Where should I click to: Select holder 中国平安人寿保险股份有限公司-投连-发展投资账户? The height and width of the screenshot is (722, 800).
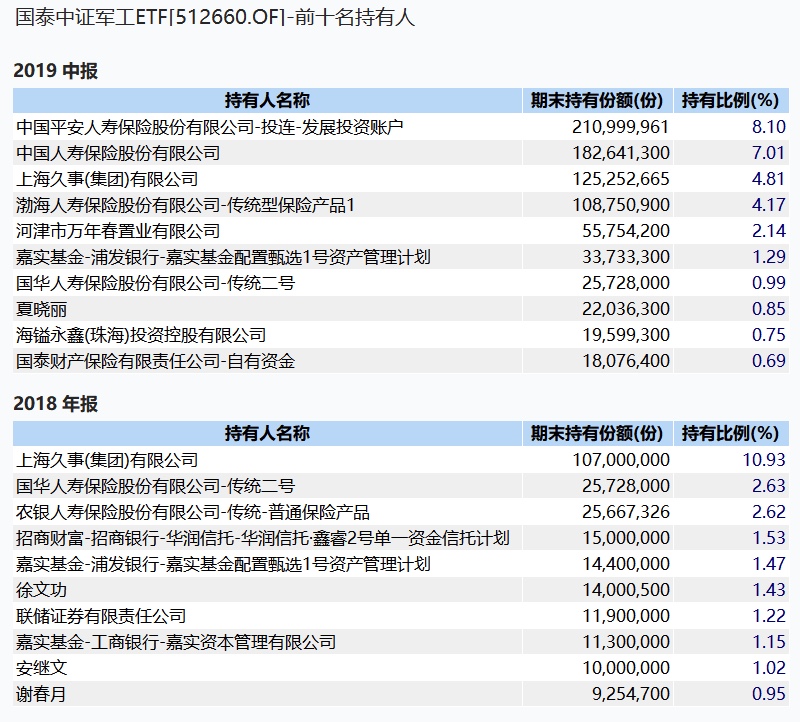[210, 127]
